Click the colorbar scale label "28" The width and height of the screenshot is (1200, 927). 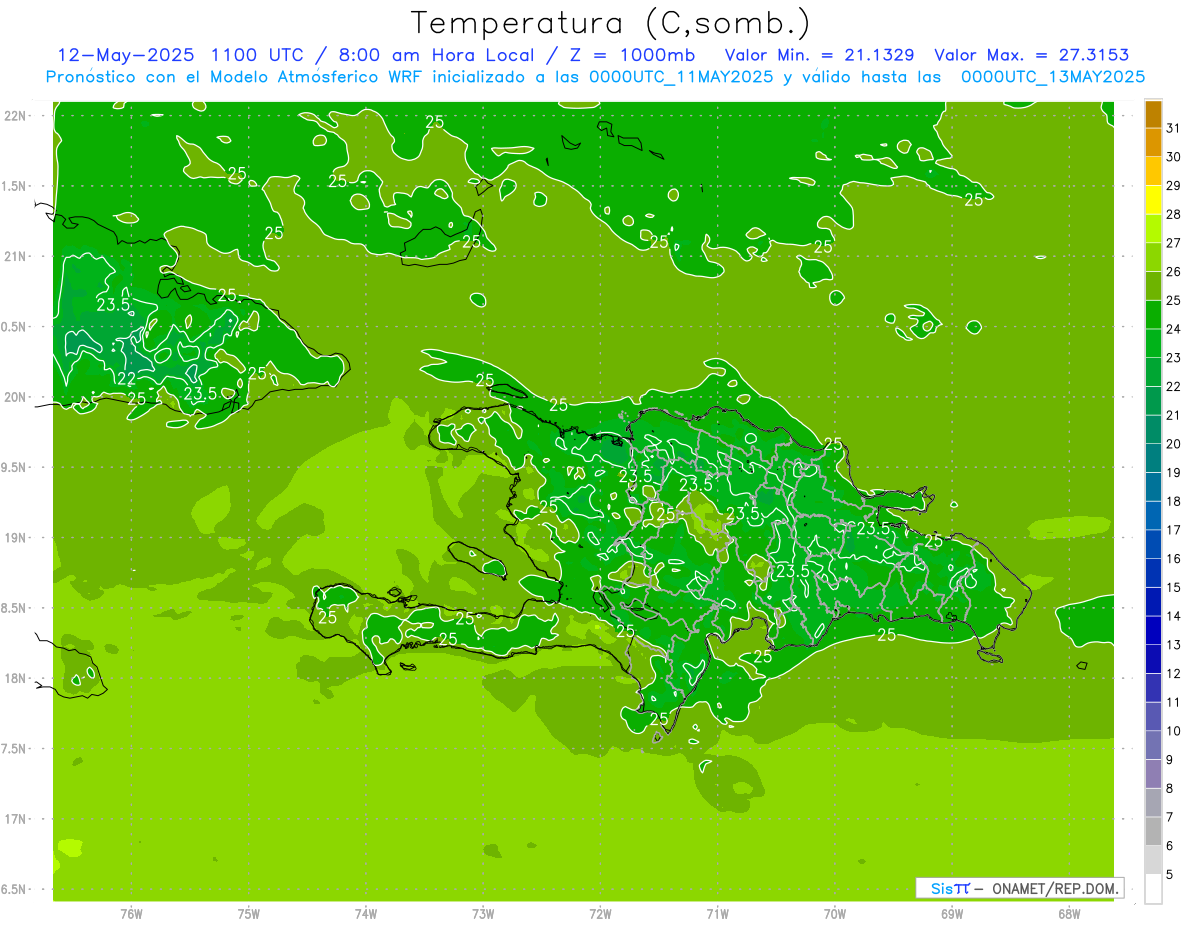tap(1173, 214)
